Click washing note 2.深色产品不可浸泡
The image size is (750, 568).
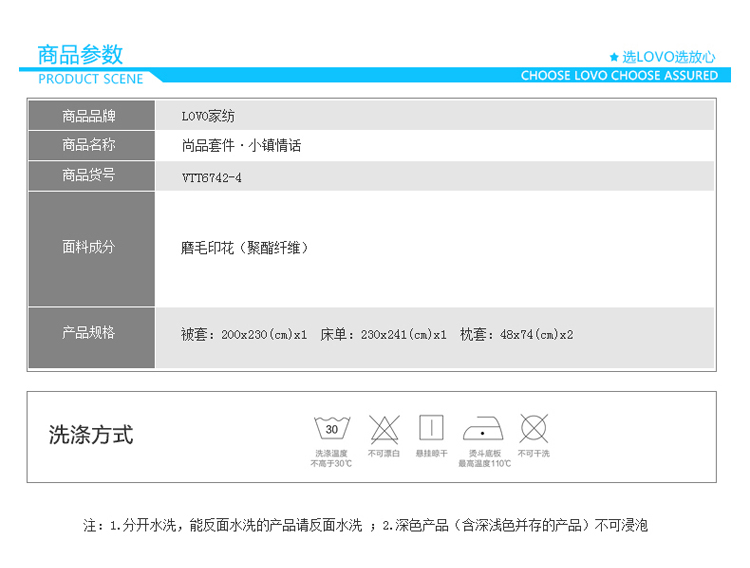[x=515, y=525]
